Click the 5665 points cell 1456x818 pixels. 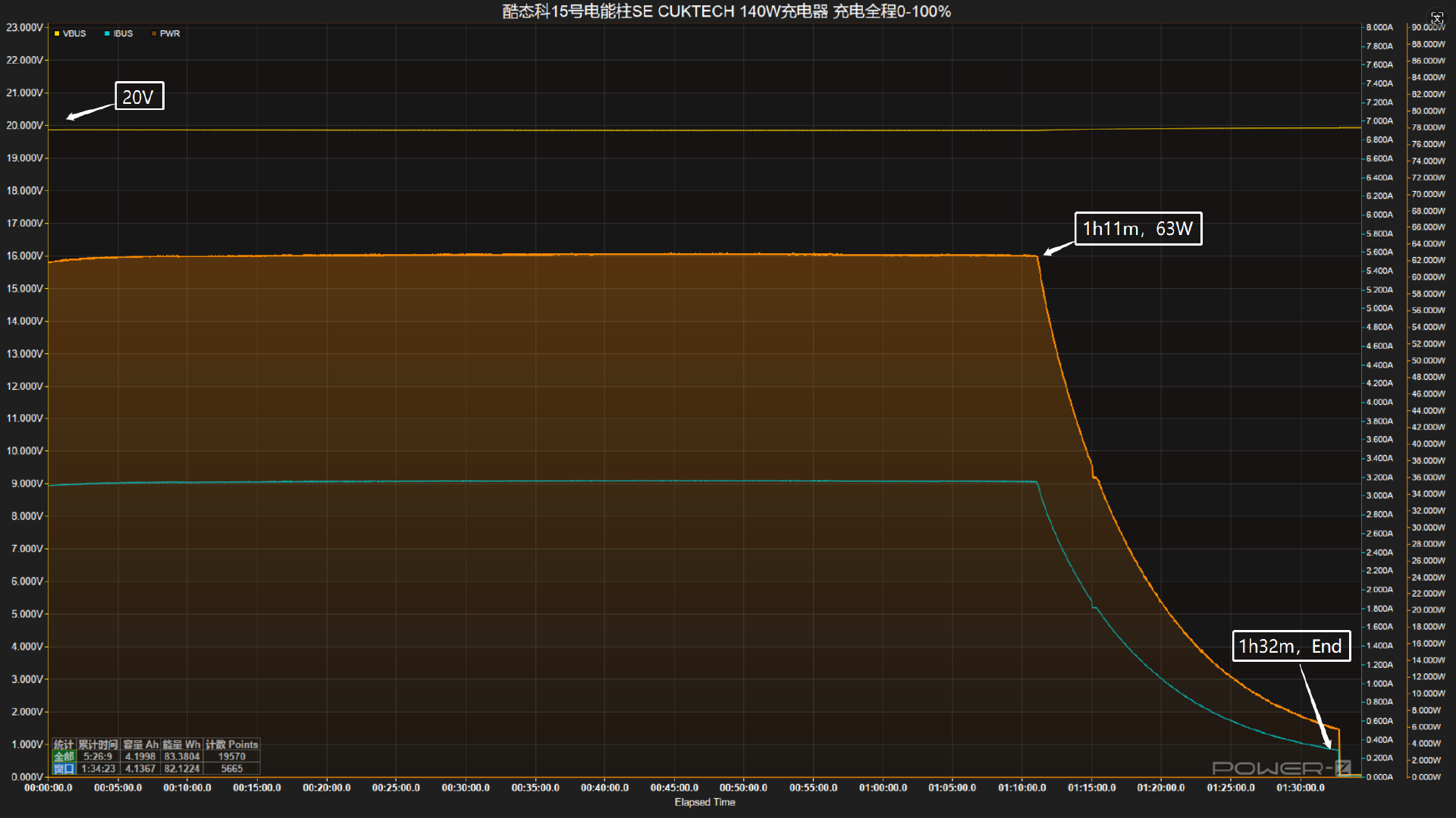coord(231,769)
